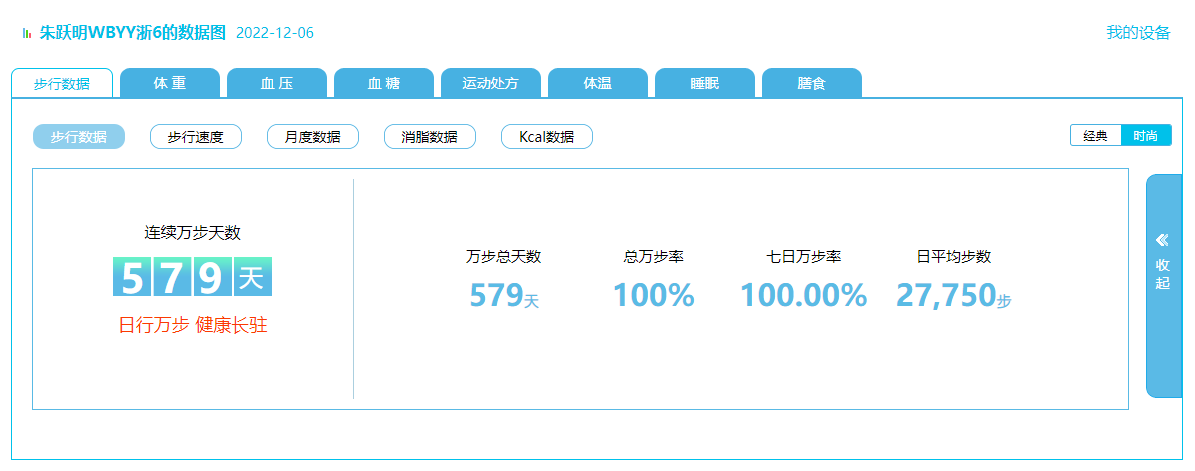
Task: Click the 579天 total days value
Action: coord(504,296)
